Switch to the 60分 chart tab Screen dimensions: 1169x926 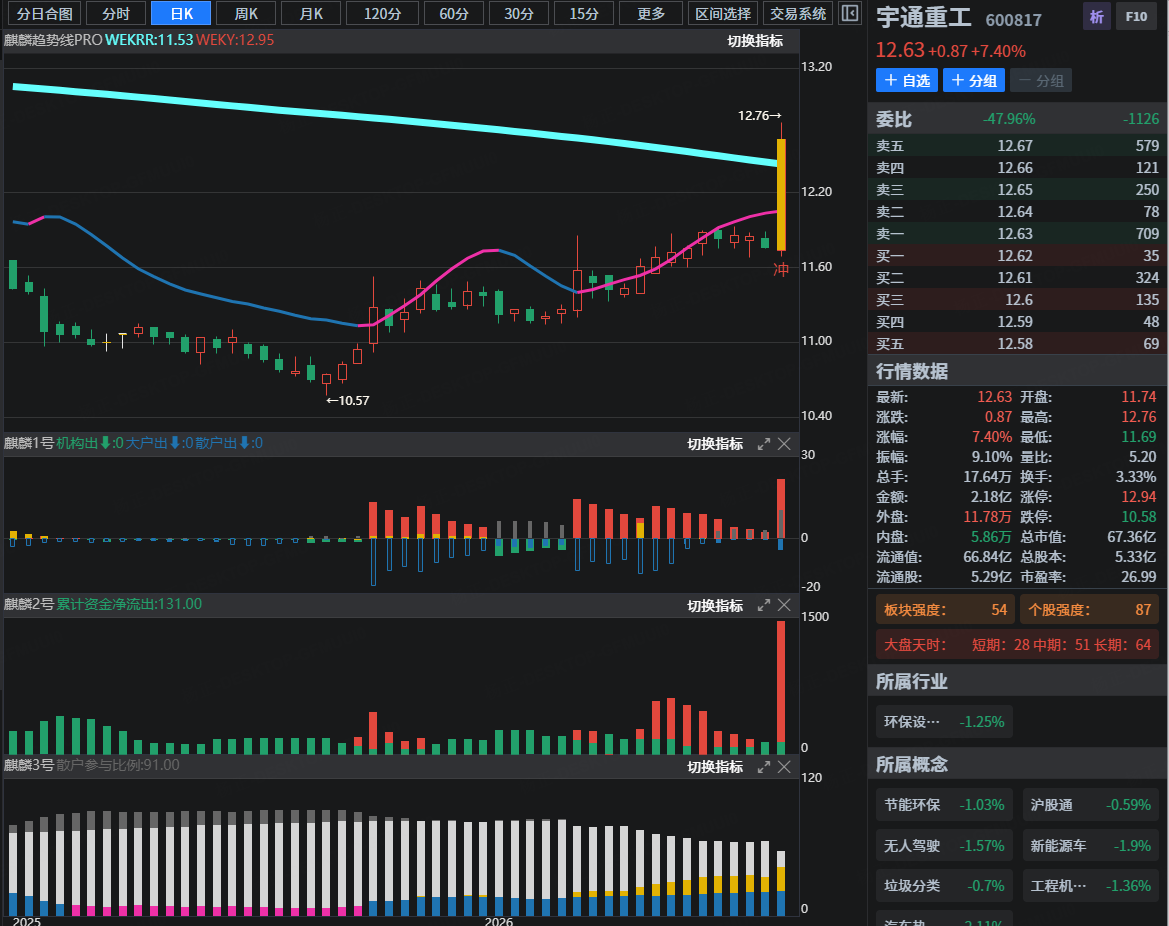point(454,13)
